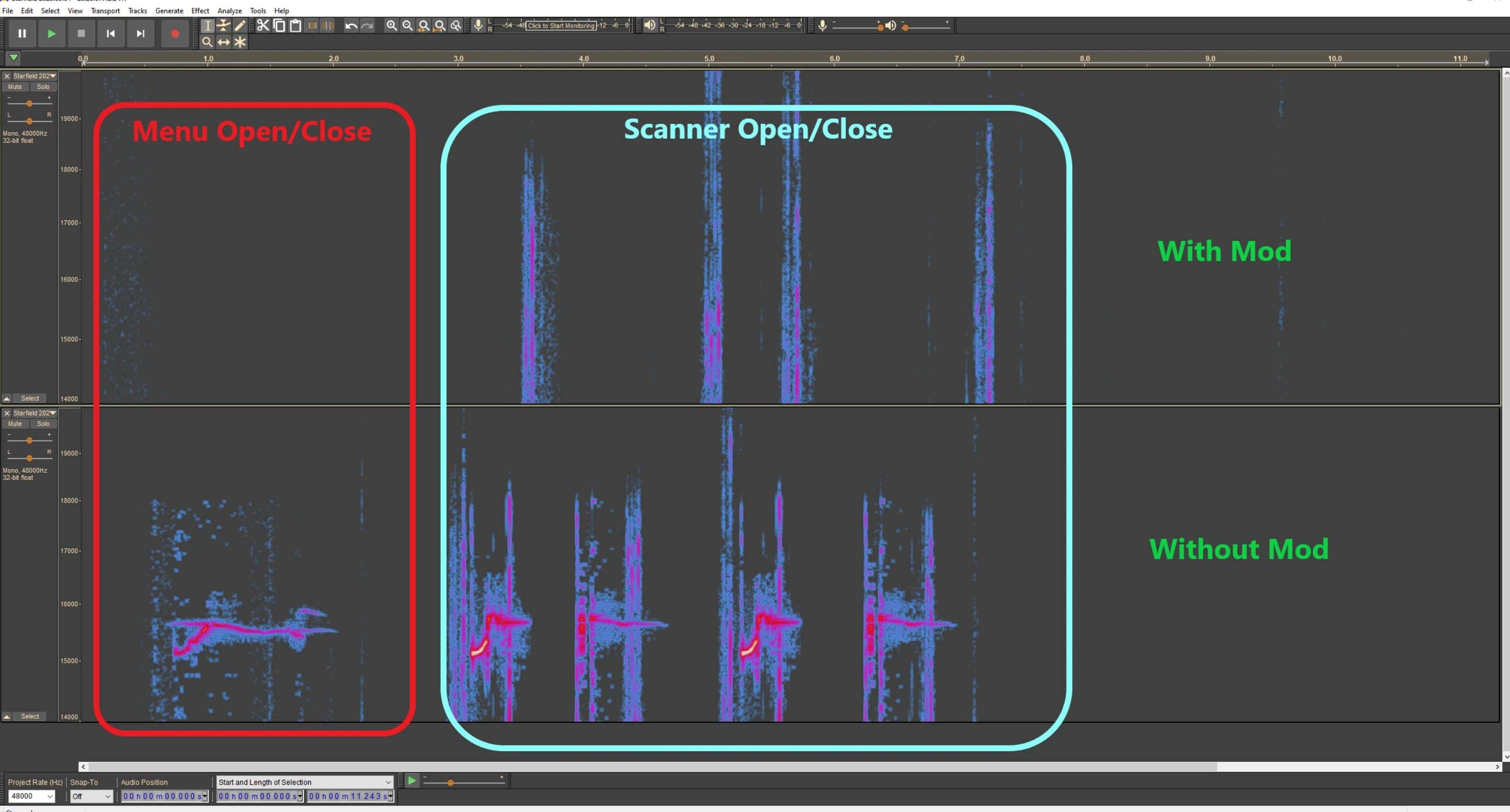The width and height of the screenshot is (1510, 812).
Task: Open the Analyze menu
Action: pyautogui.click(x=229, y=11)
